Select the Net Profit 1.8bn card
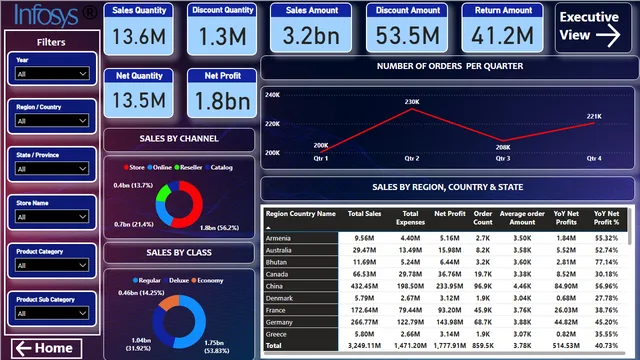The width and height of the screenshot is (640, 360). click(x=222, y=93)
